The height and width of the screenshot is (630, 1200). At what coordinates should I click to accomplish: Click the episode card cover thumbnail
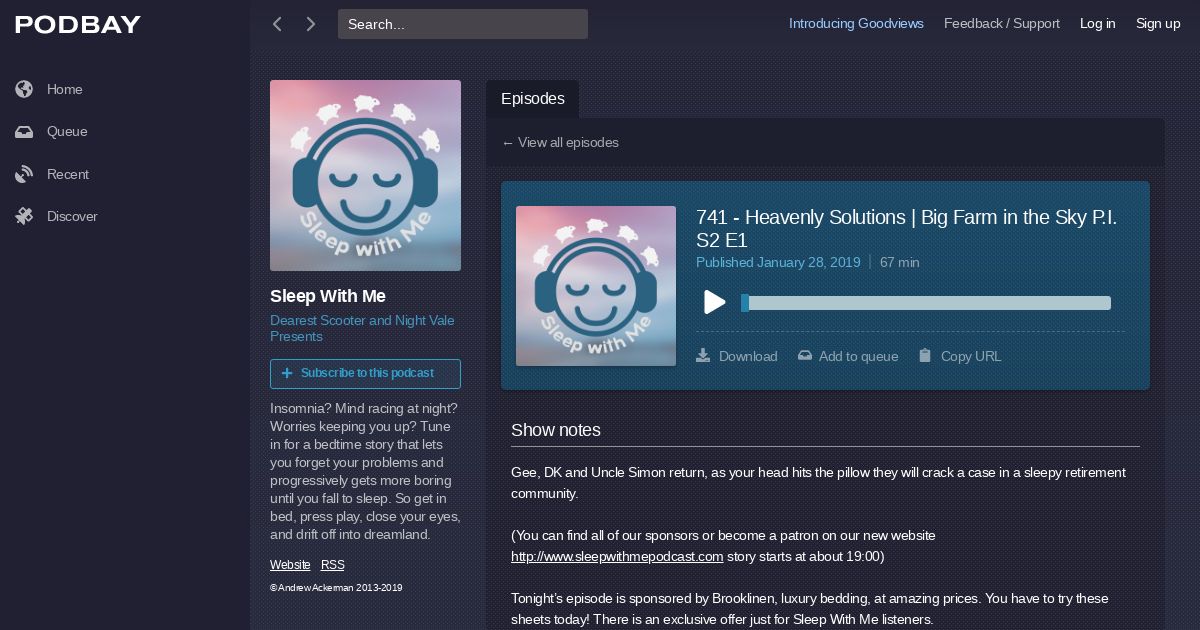tap(596, 286)
